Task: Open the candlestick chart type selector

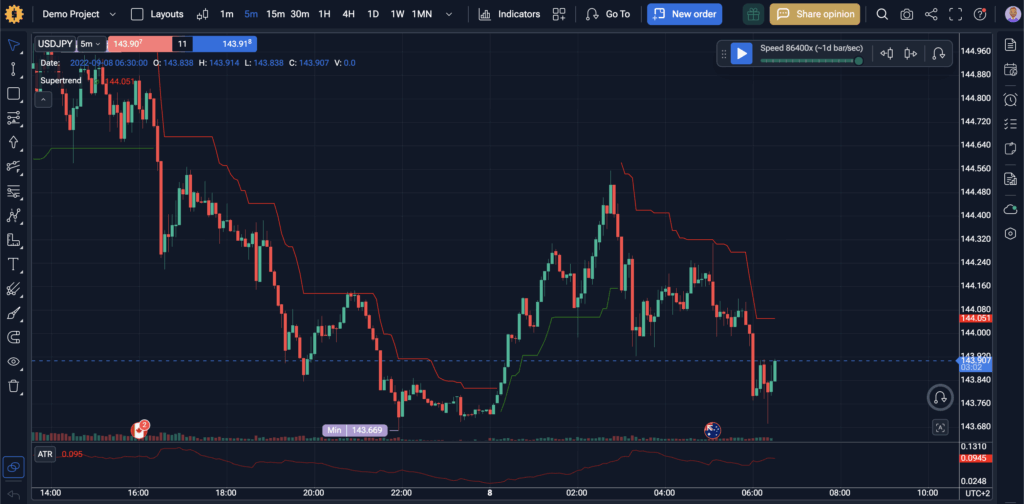Action: pyautogui.click(x=202, y=14)
